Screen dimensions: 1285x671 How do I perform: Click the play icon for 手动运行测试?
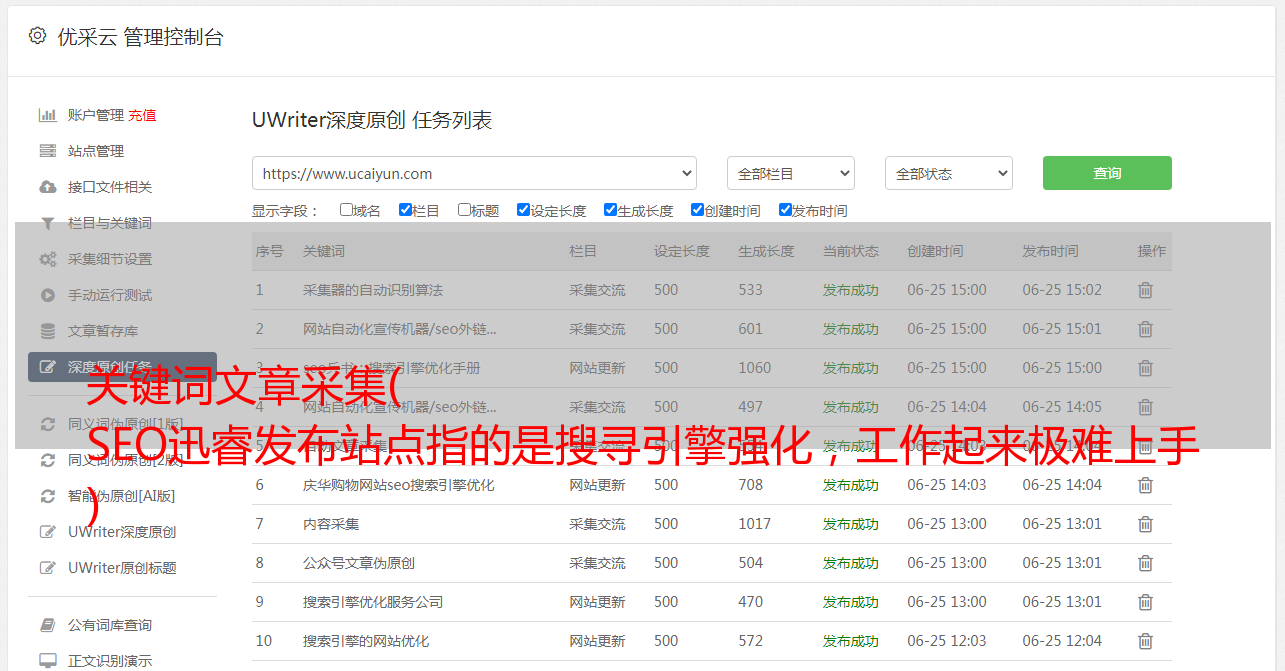click(x=47, y=295)
